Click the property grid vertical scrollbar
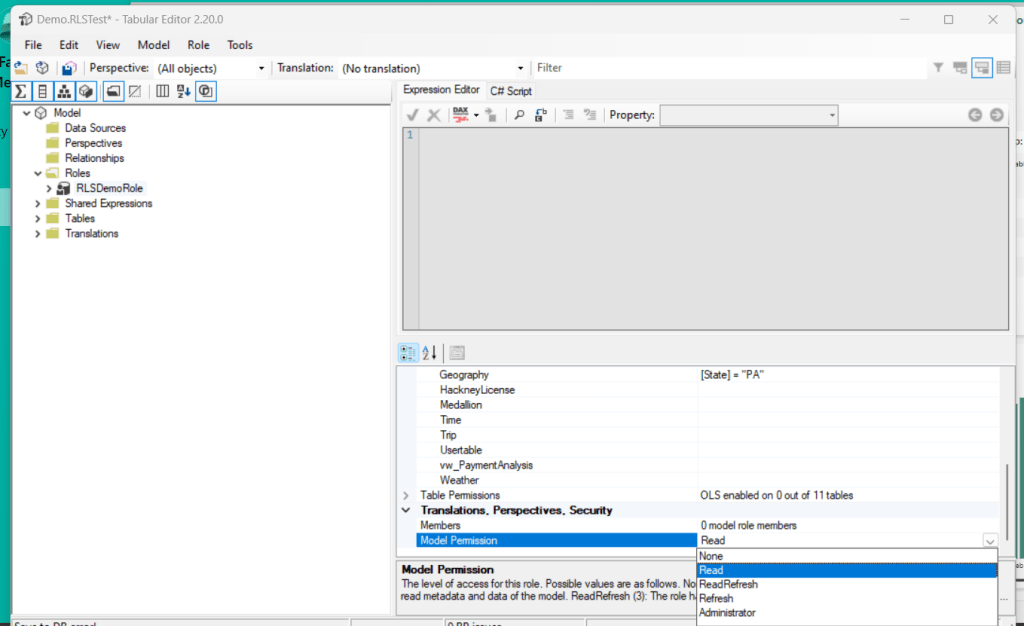The width and height of the screenshot is (1024, 626). [1007, 490]
